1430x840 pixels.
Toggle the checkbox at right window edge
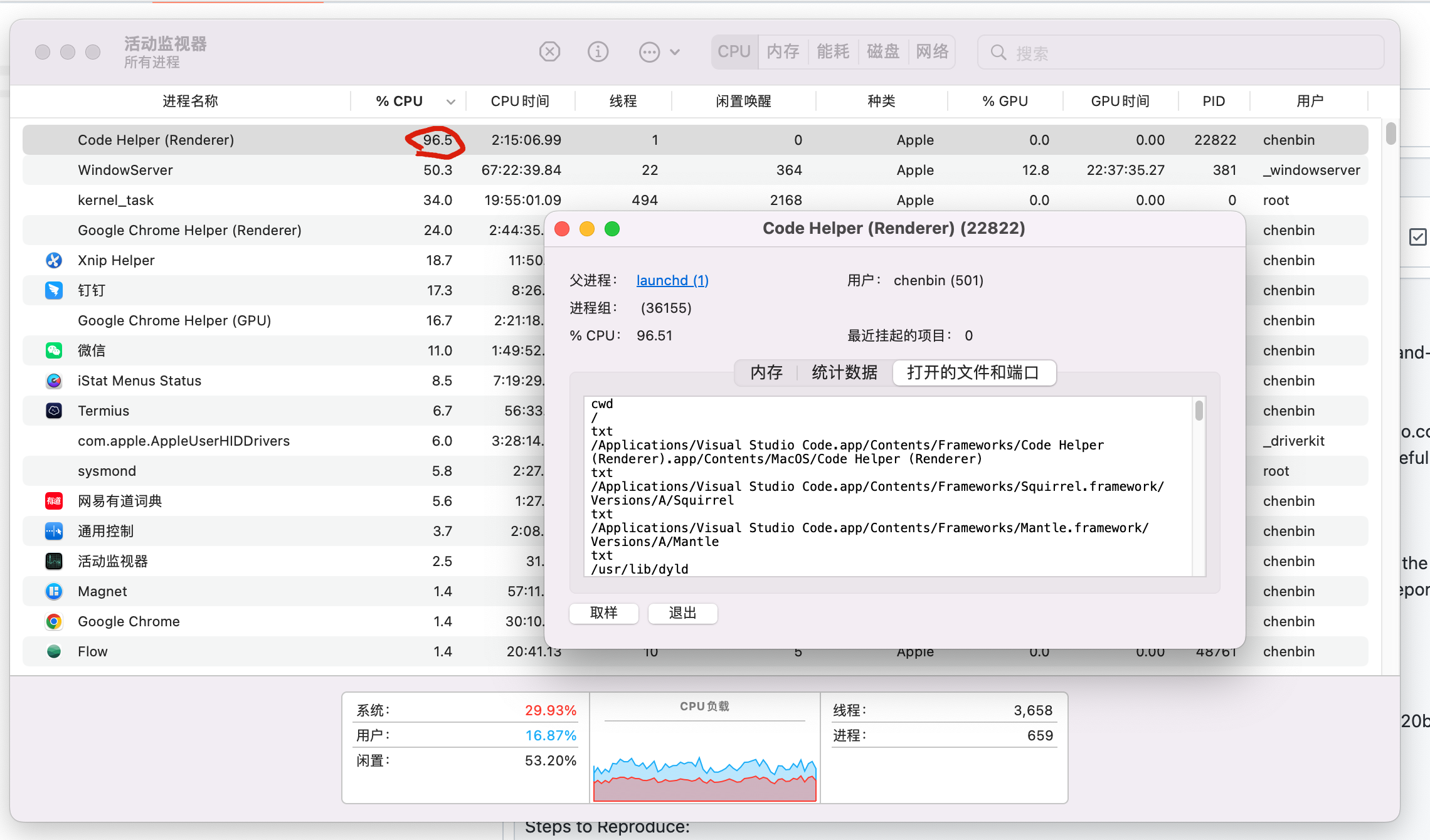coord(1417,237)
